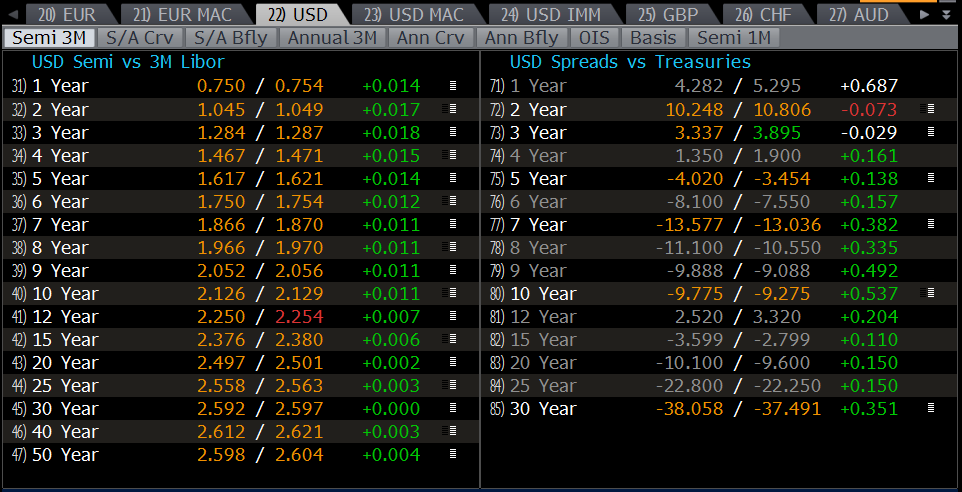
Task: Click the activity icon in the 50 Year Libor row
Action: click(x=453, y=454)
